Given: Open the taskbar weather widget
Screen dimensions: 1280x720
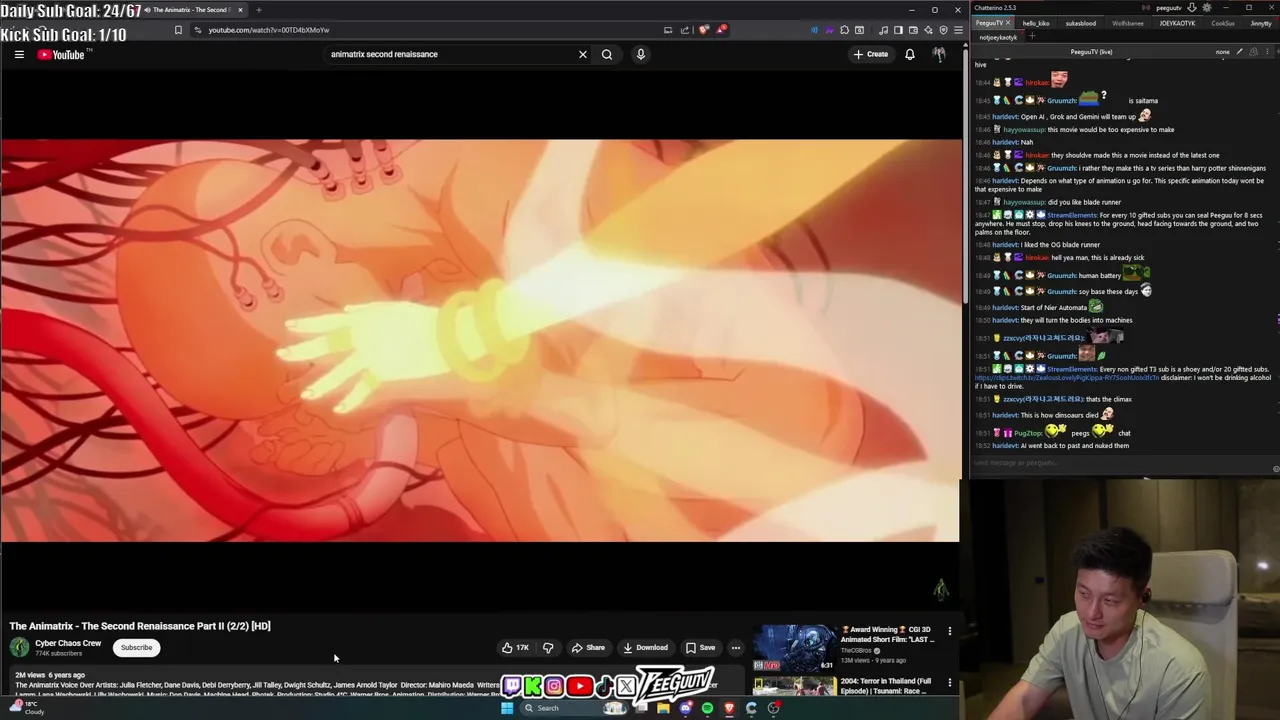Looking at the screenshot, I should point(25,708).
